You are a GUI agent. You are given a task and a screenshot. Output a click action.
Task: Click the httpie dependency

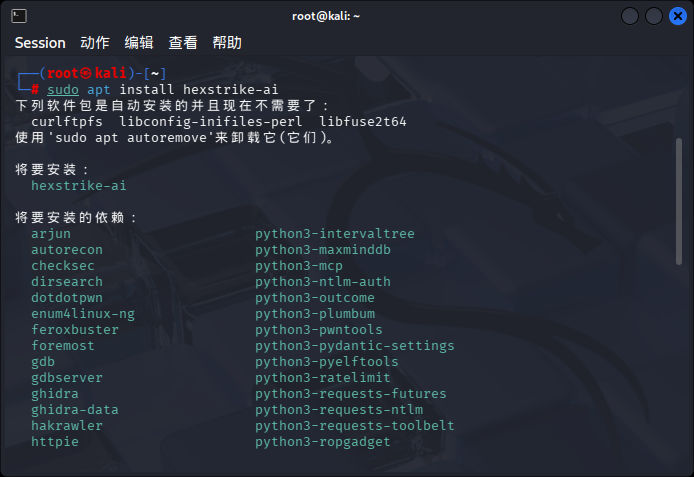click(x=55, y=442)
